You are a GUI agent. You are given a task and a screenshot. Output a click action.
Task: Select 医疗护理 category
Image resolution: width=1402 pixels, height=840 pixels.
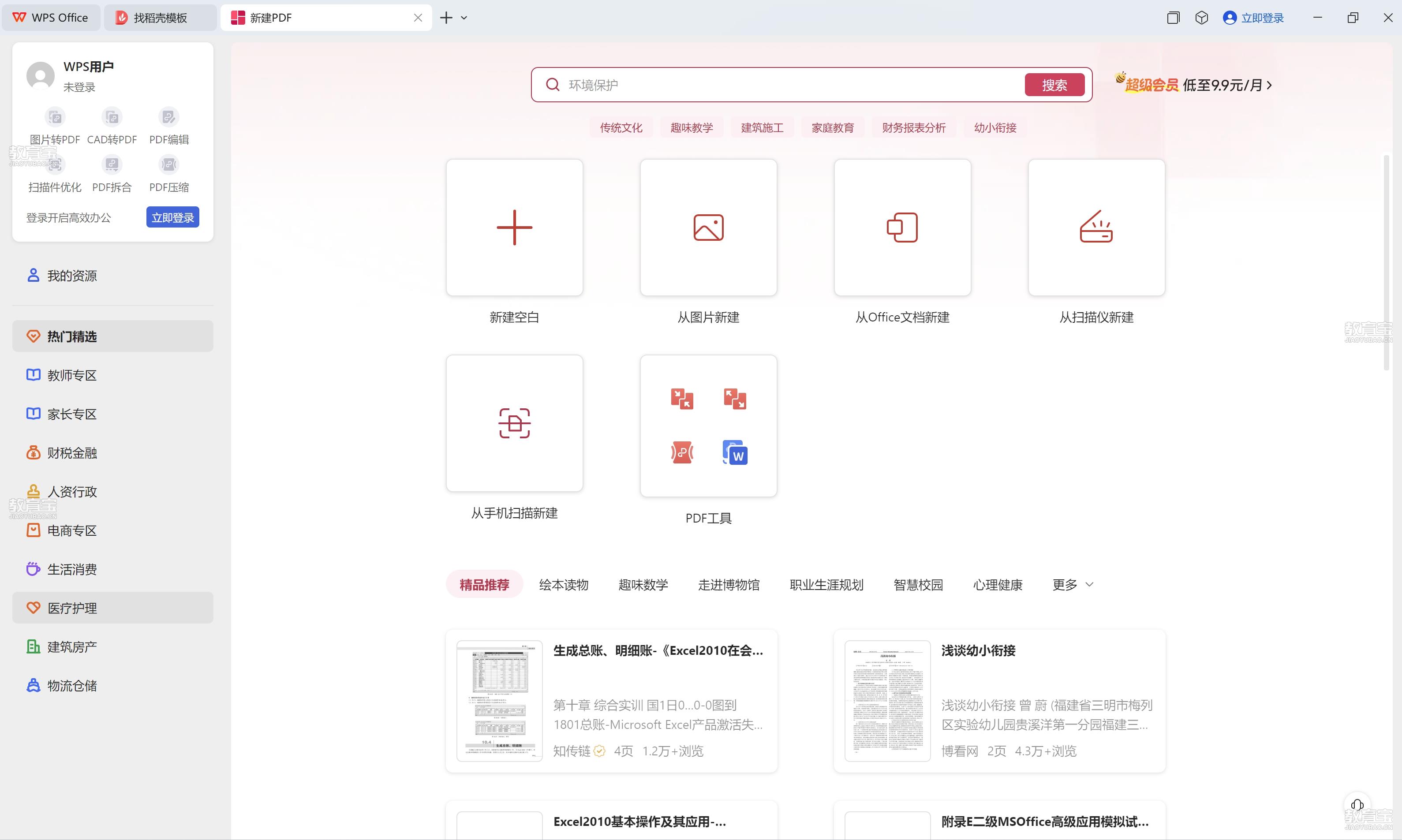[112, 608]
